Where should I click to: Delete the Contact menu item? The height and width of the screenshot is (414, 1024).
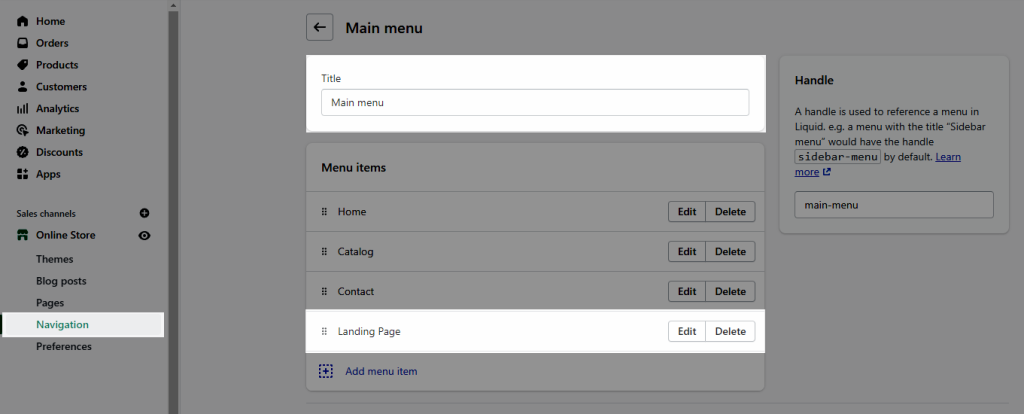pos(730,291)
